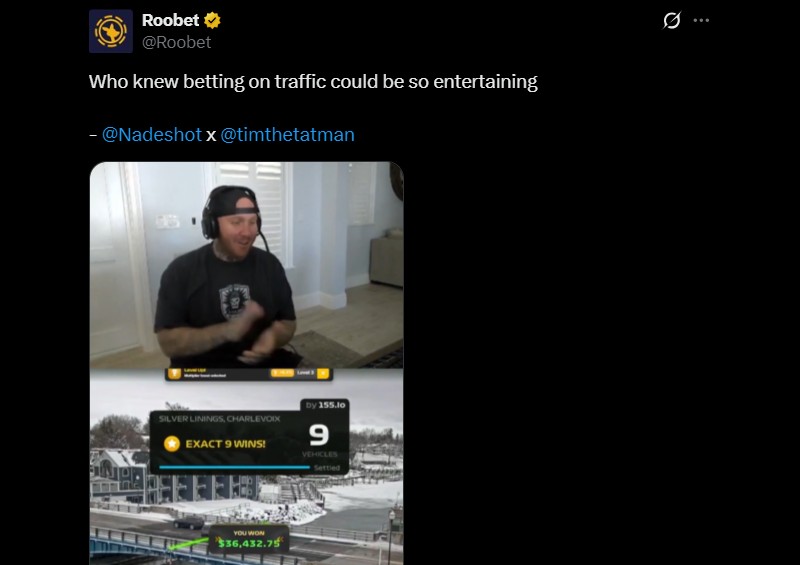Click the 'by 155.io' label

(x=326, y=405)
